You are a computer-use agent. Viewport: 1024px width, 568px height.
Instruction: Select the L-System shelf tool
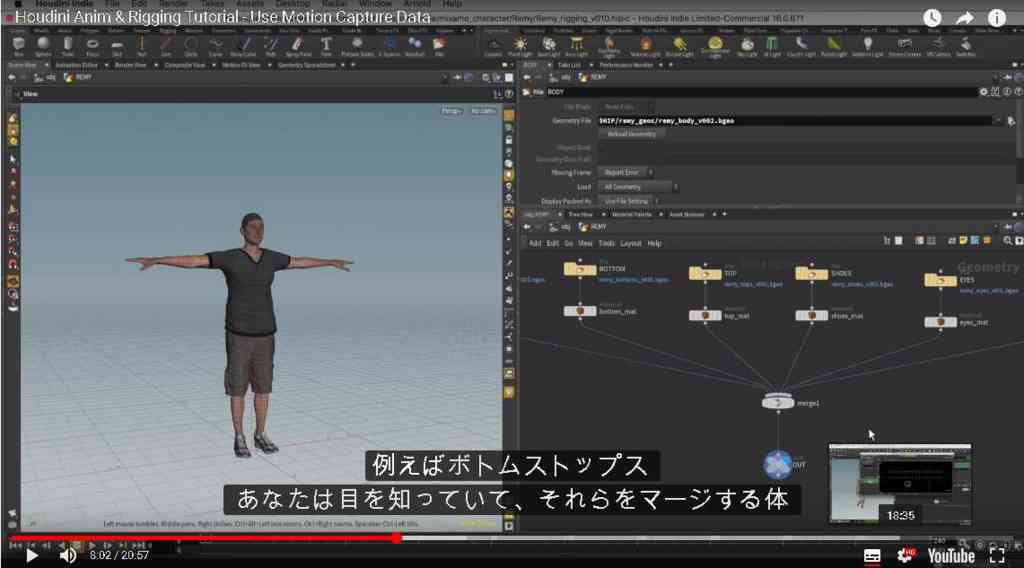pos(389,45)
